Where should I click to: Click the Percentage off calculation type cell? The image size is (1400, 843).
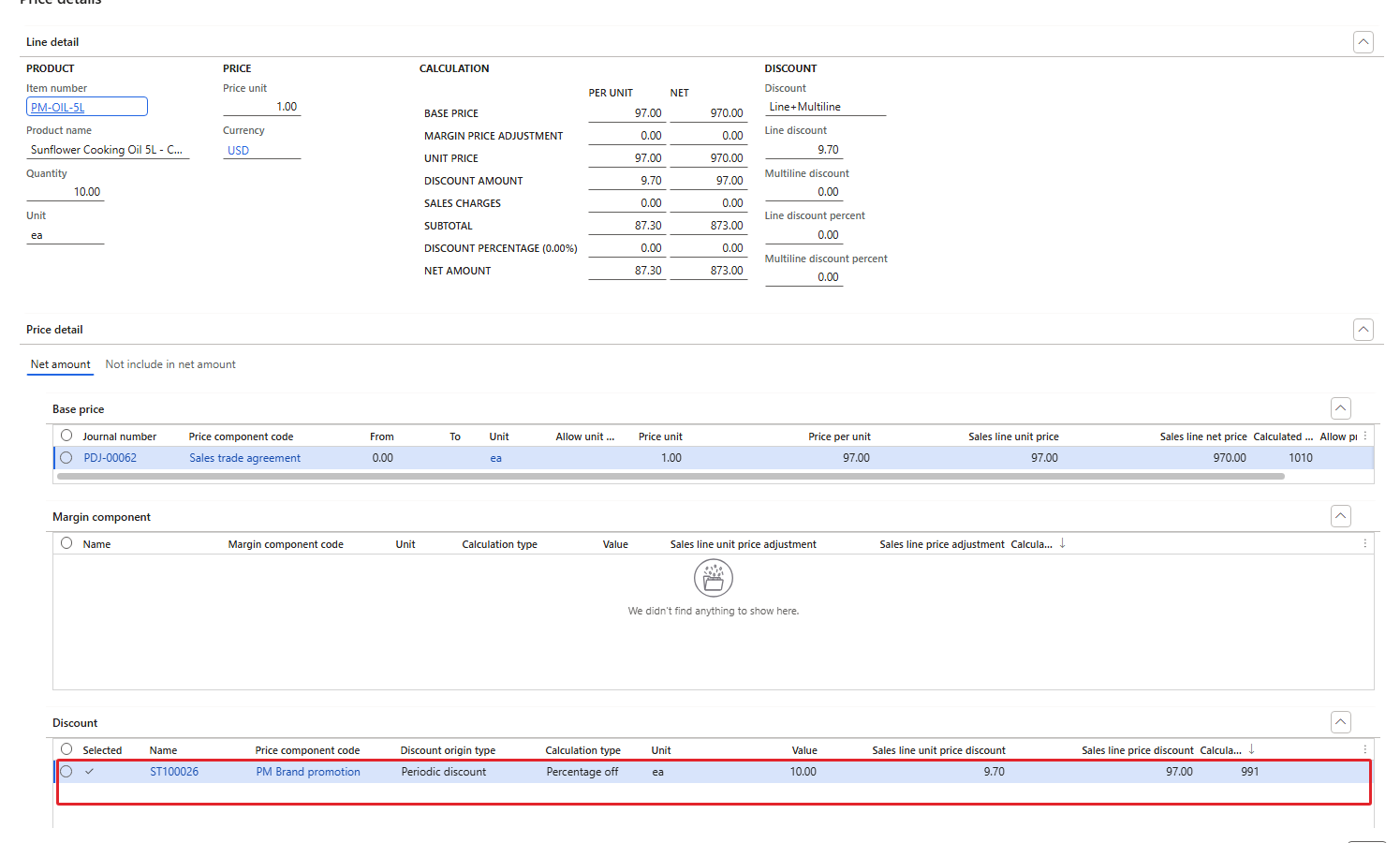(x=582, y=772)
